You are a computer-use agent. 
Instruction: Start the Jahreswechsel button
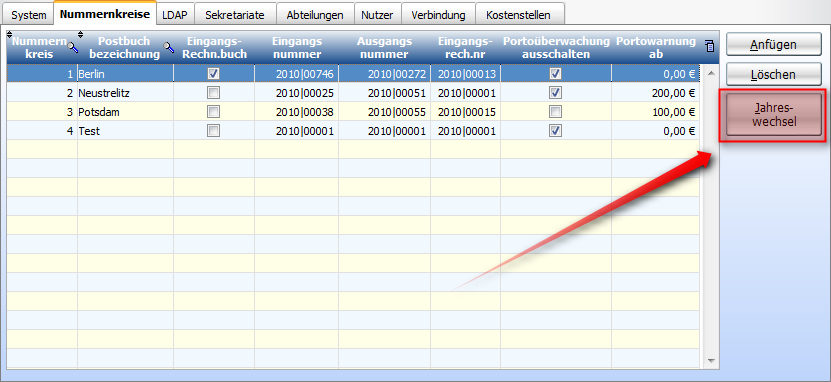click(773, 114)
